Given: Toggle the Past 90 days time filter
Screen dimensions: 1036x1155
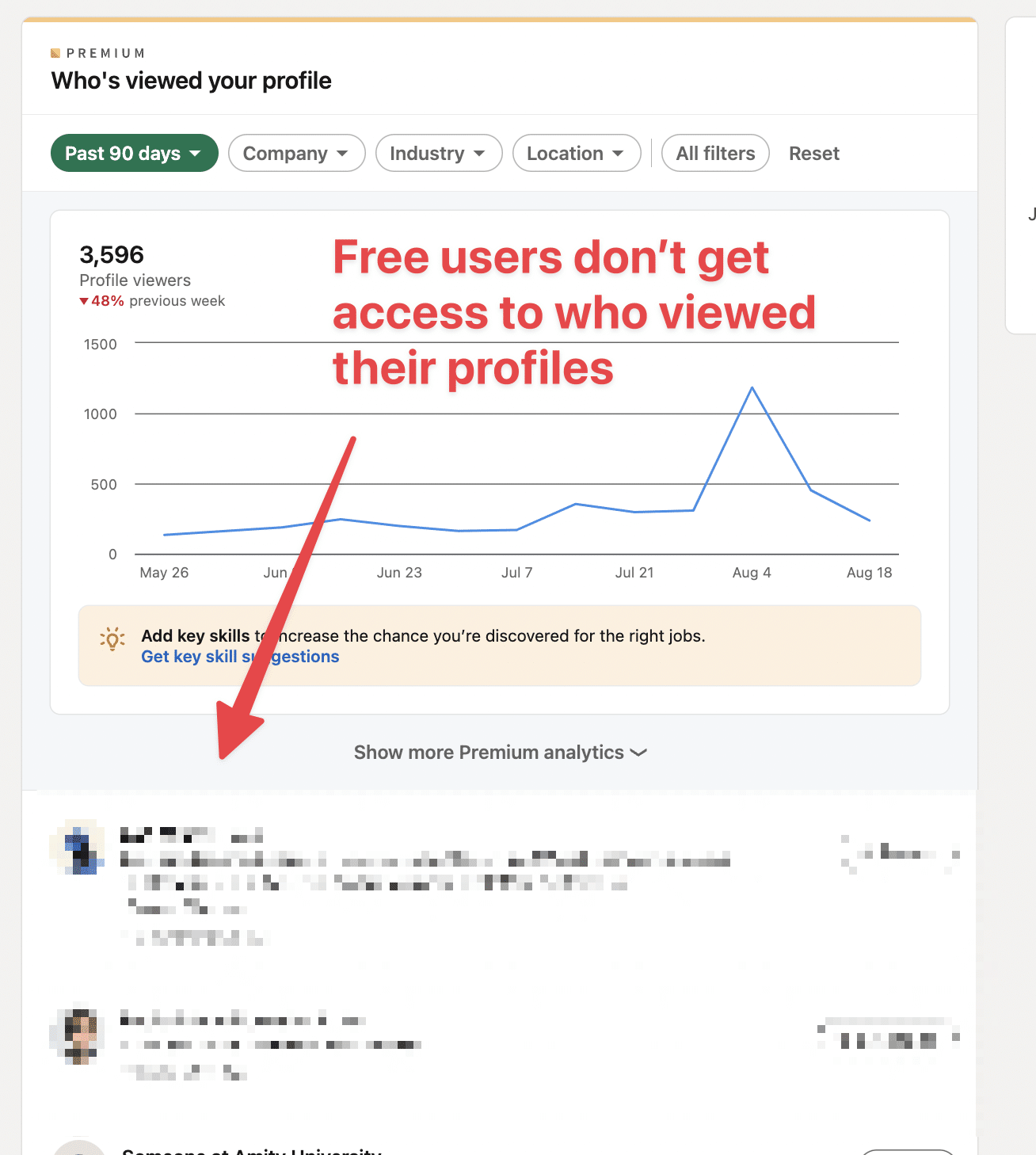Looking at the screenshot, I should [134, 153].
